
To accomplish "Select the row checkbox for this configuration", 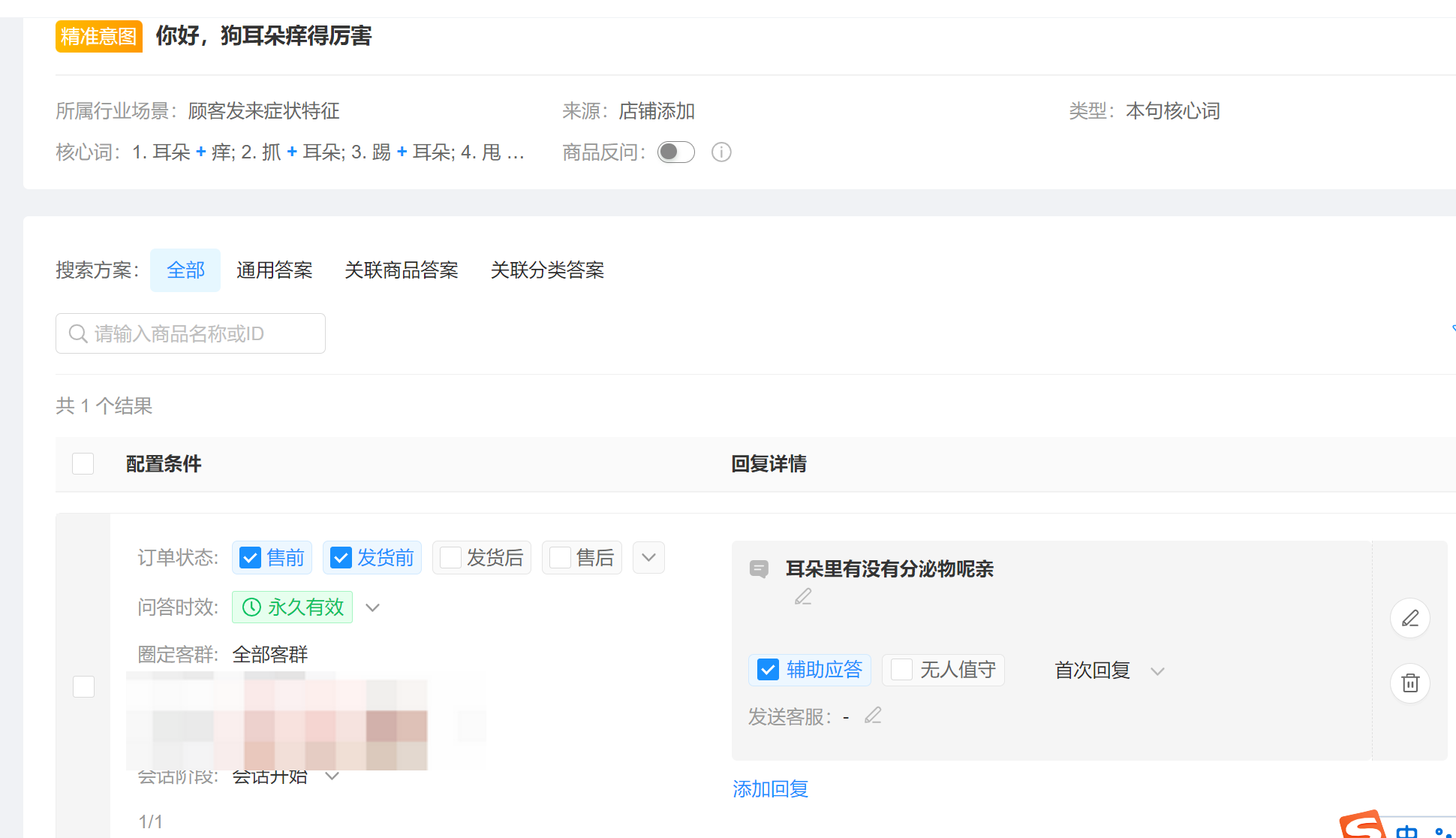I will (x=83, y=686).
